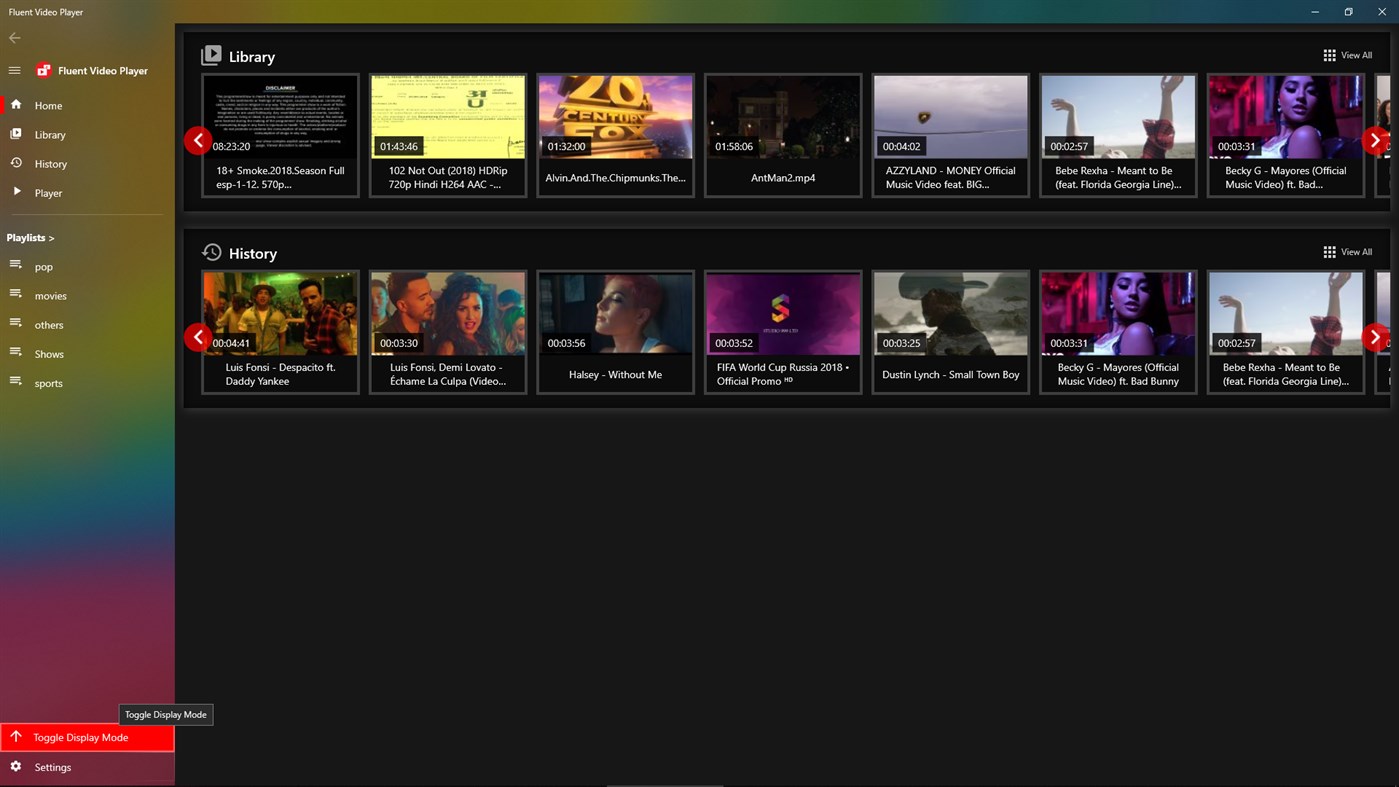Select the sports playlist entry

pos(49,382)
